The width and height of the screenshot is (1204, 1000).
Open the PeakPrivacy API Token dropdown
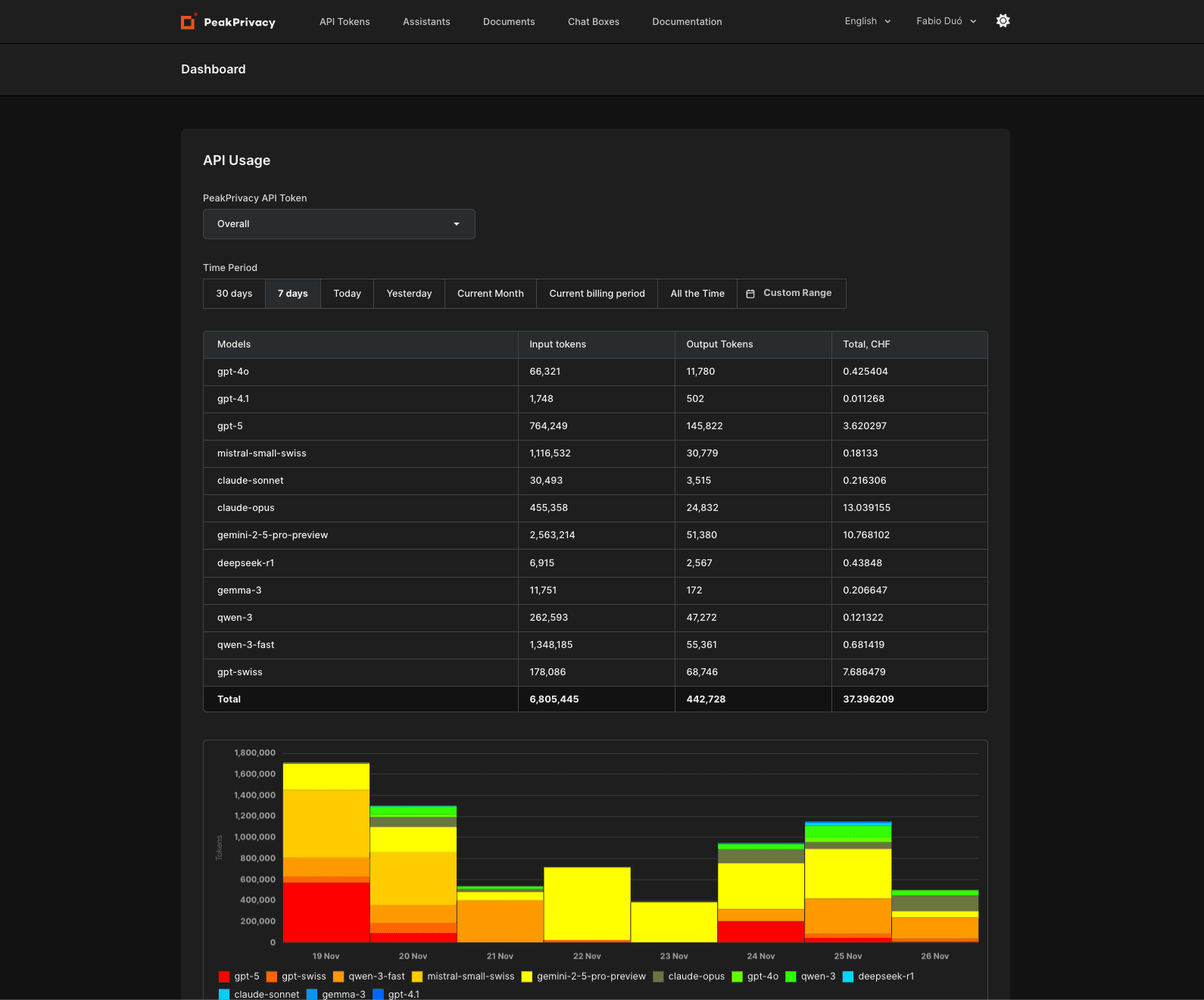(x=338, y=224)
